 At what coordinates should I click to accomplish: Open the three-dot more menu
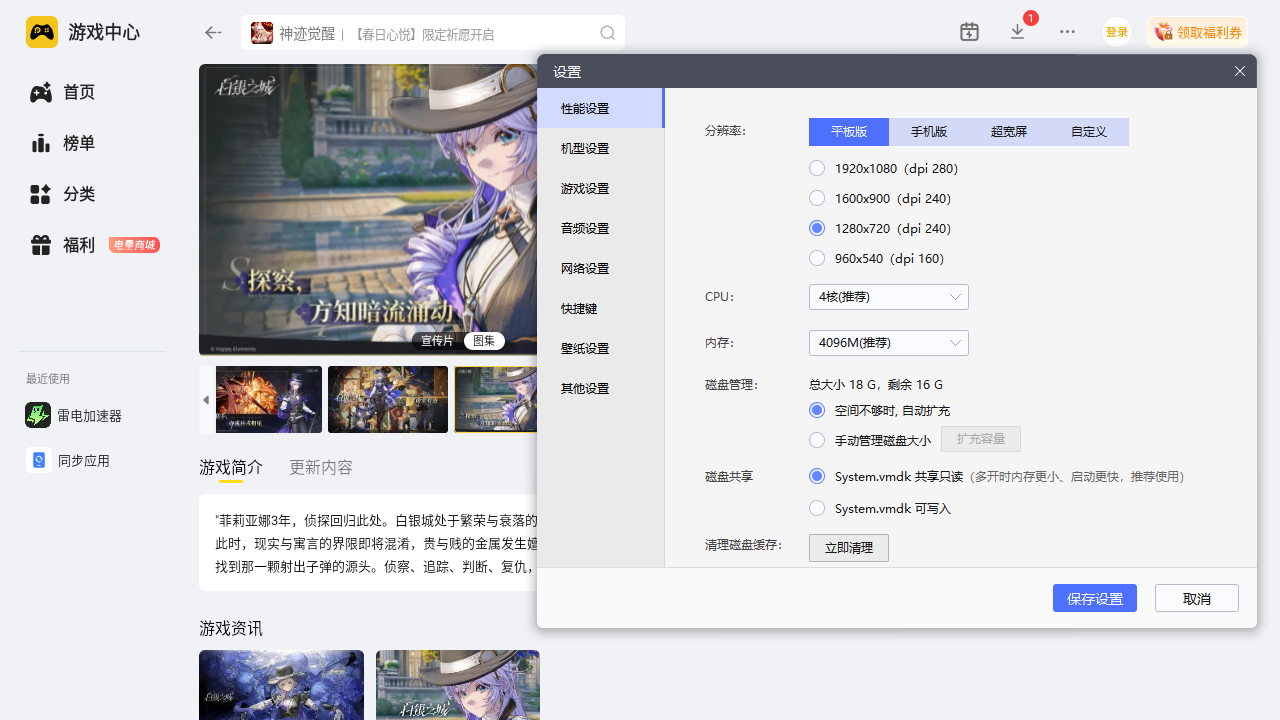pos(1067,32)
